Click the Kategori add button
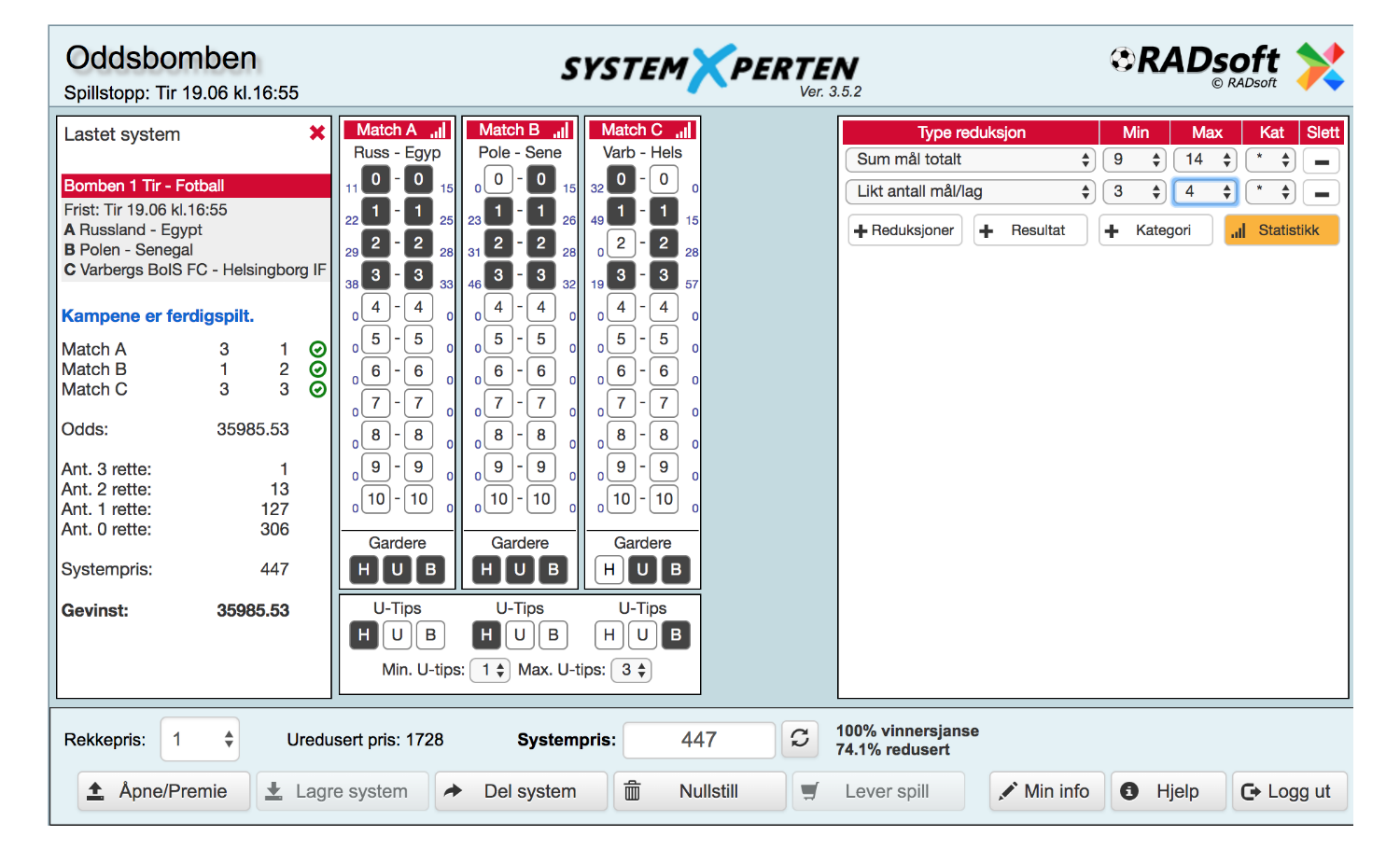 point(1157,231)
